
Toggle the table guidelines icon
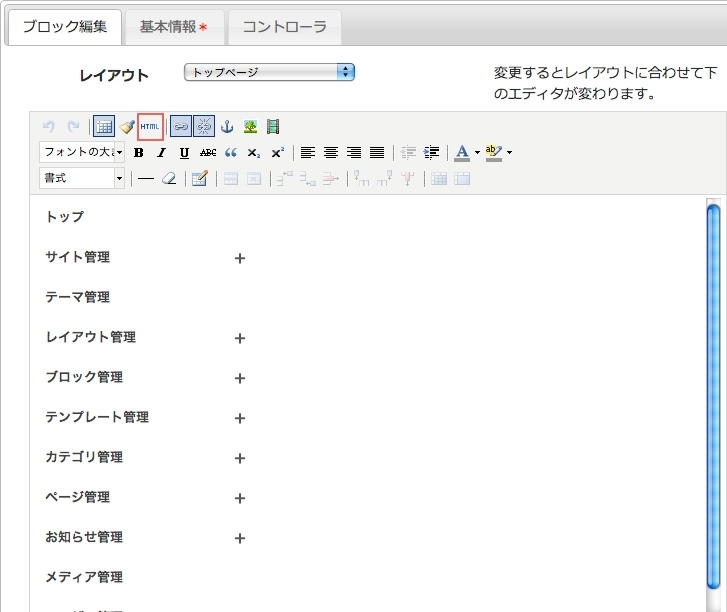pos(104,127)
